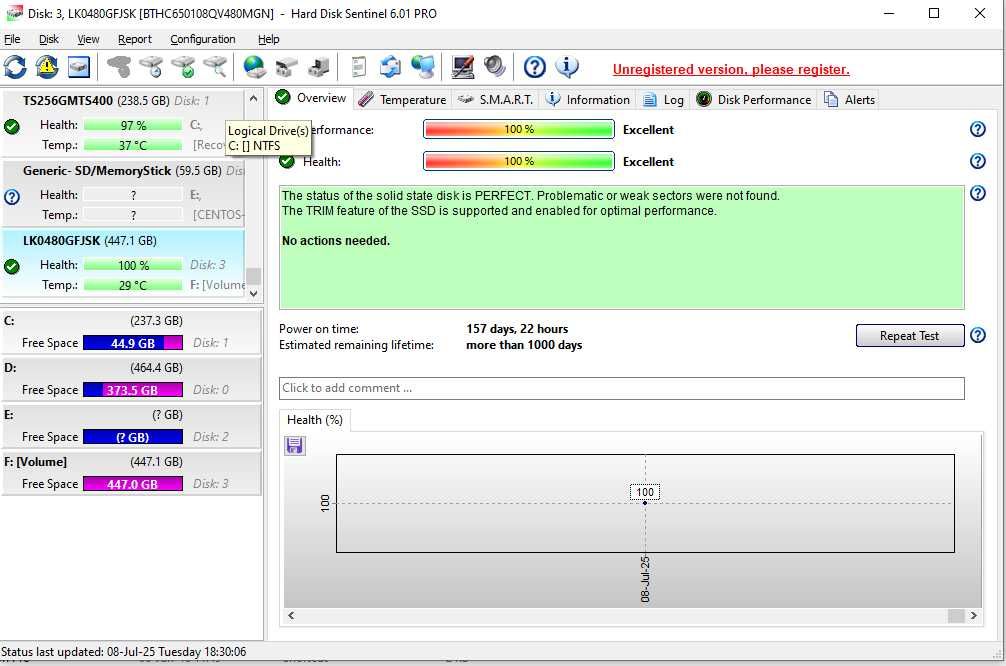
Task: Click help icon next to Health bar
Action: [x=977, y=161]
